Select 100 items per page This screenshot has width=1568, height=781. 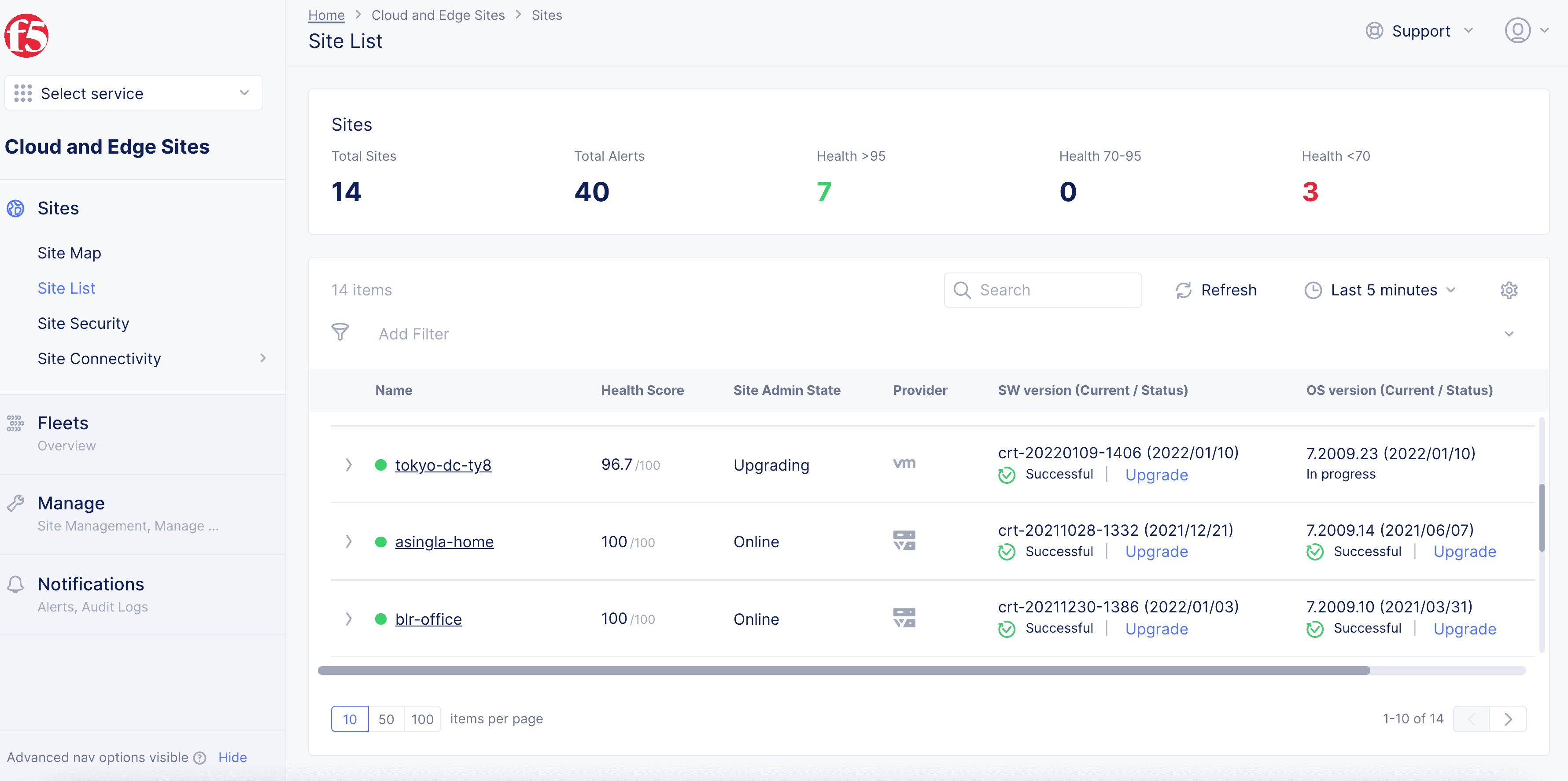pyautogui.click(x=422, y=719)
